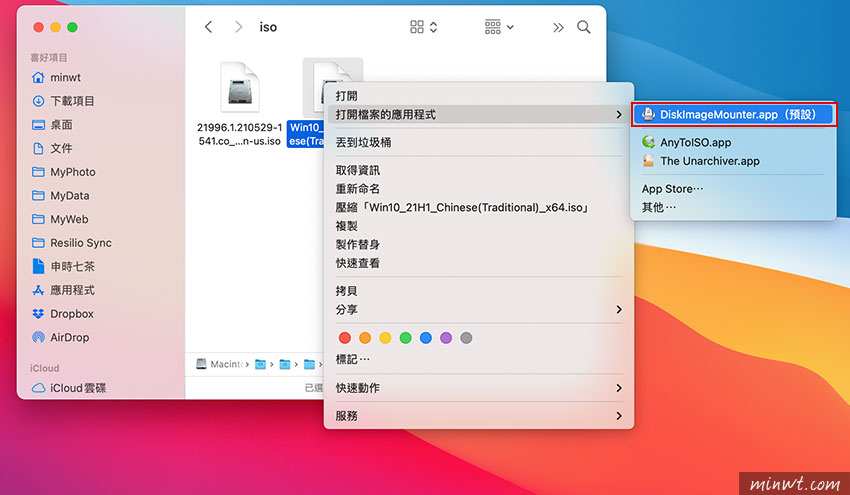Choose 複製 in the context menu
This screenshot has width=850, height=495.
[479, 226]
